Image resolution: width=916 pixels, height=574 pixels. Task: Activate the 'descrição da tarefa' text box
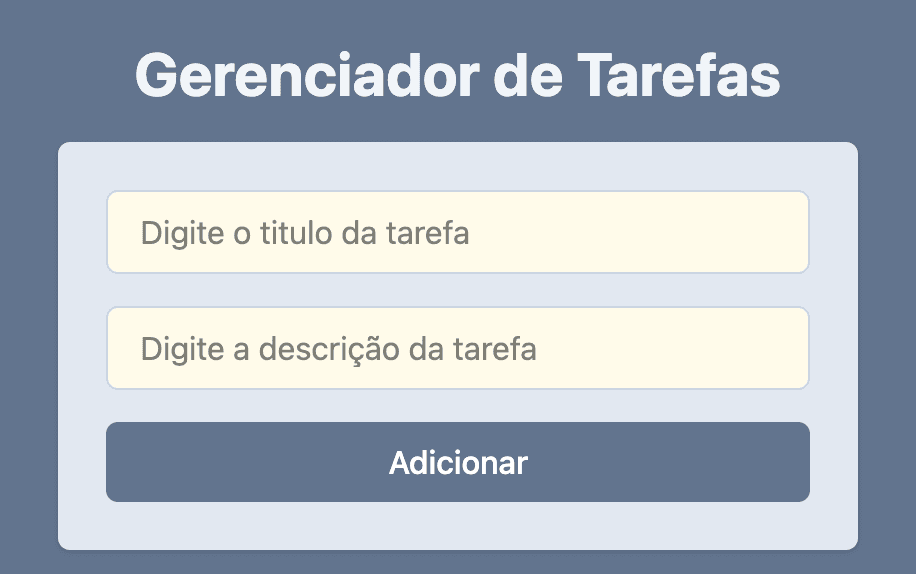tap(457, 348)
